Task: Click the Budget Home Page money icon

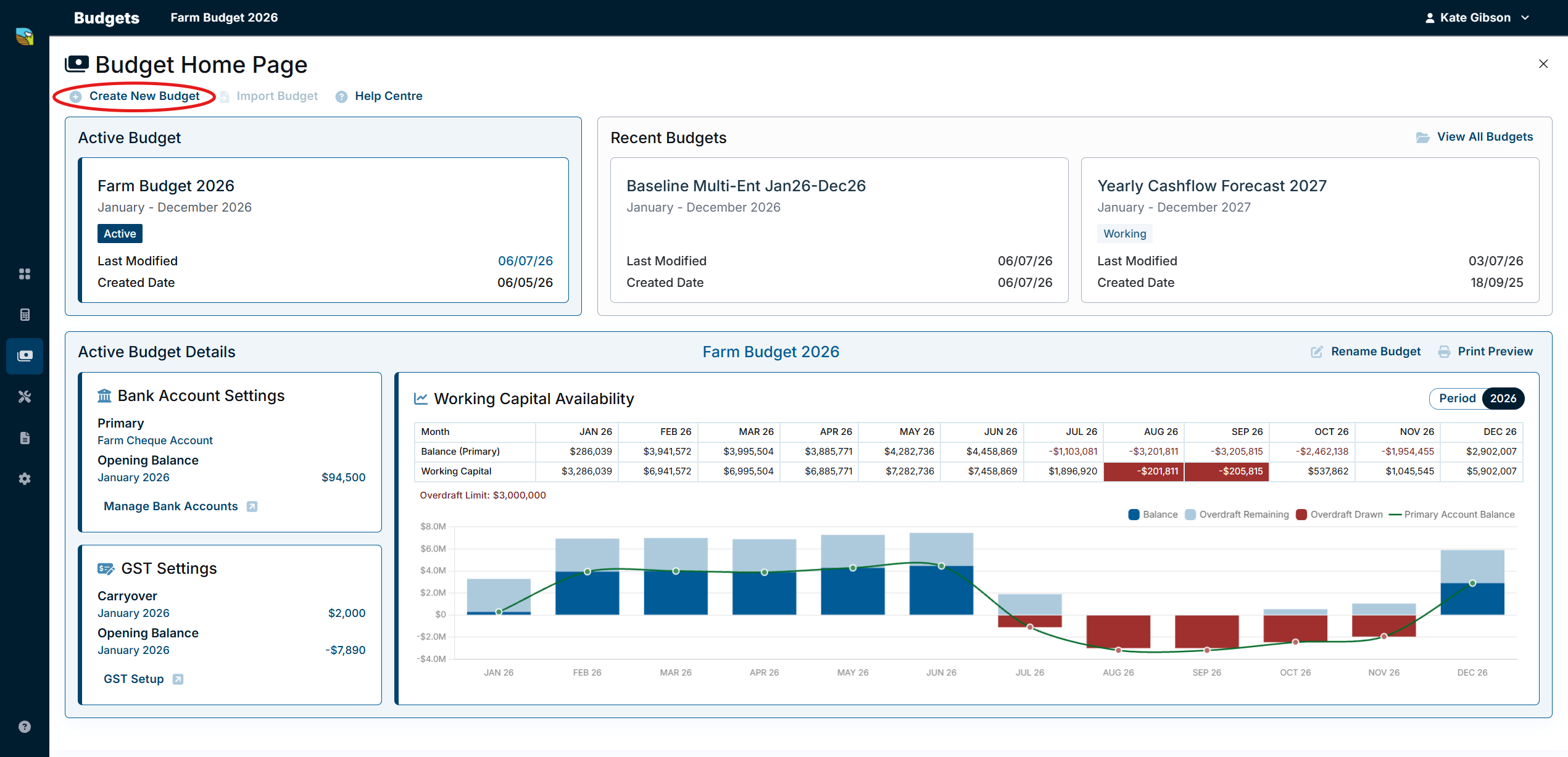Action: click(77, 64)
